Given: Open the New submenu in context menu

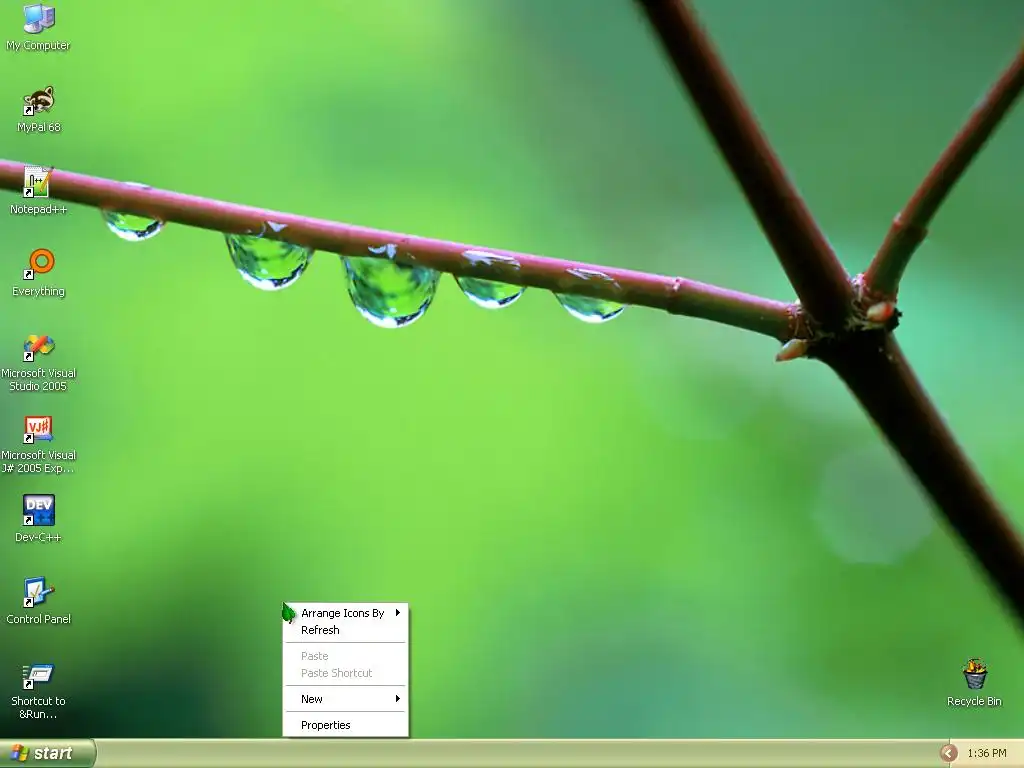Looking at the screenshot, I should coord(345,699).
